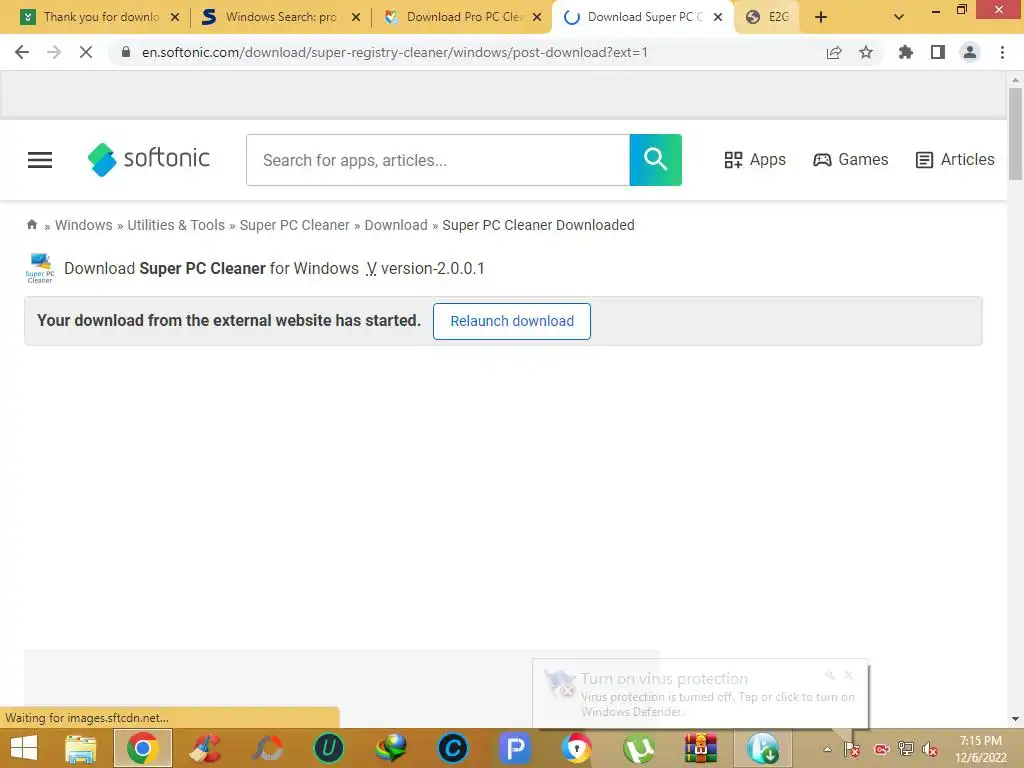Click the vertical page scrollbar thumb
Screen dimensions: 1024x768
pyautogui.click(x=1015, y=133)
